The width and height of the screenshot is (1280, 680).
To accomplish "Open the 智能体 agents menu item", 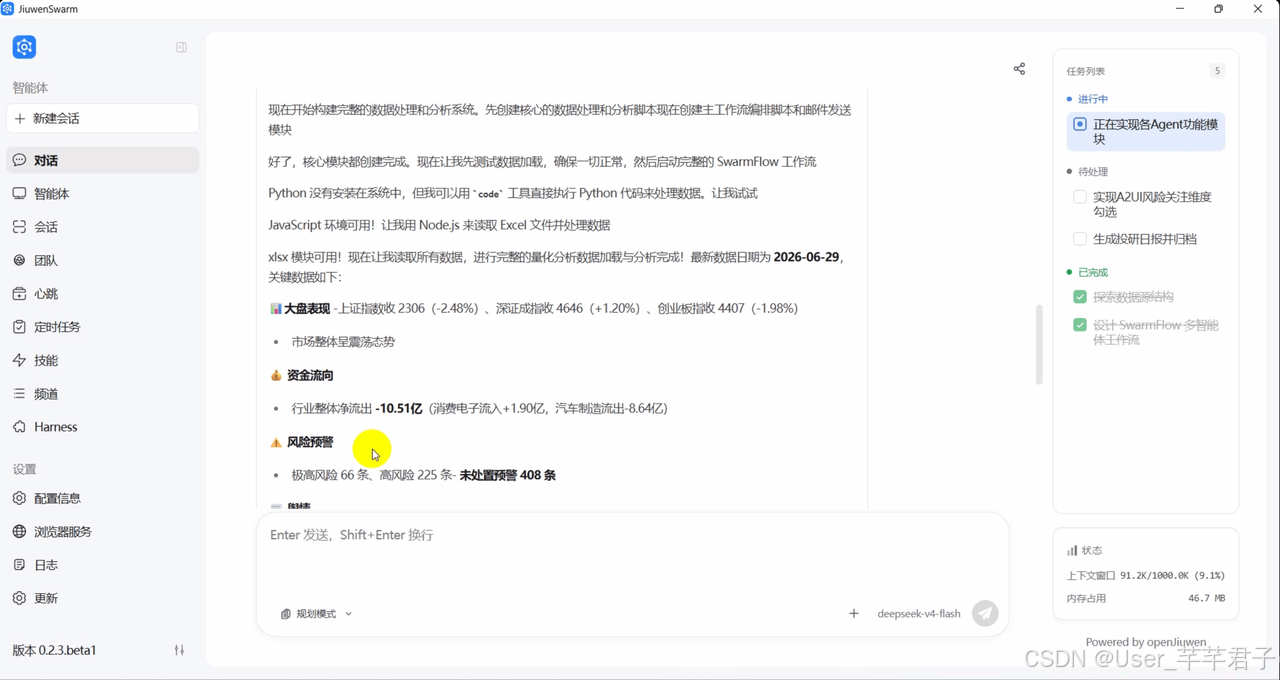I will tap(102, 194).
